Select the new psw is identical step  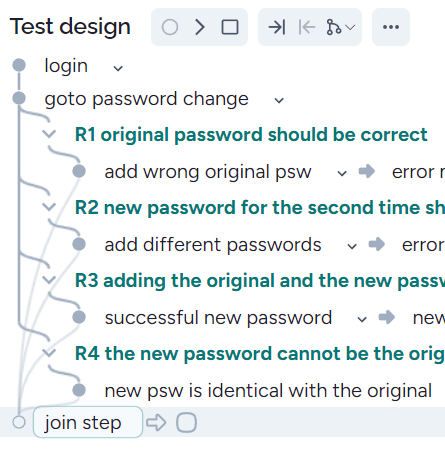click(268, 390)
